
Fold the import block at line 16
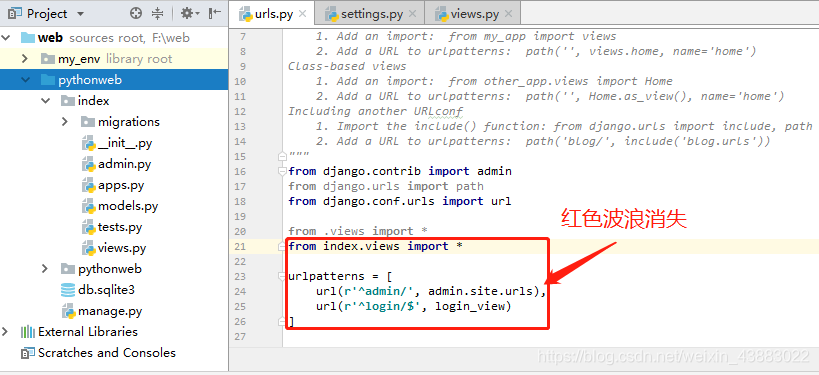tap(283, 171)
